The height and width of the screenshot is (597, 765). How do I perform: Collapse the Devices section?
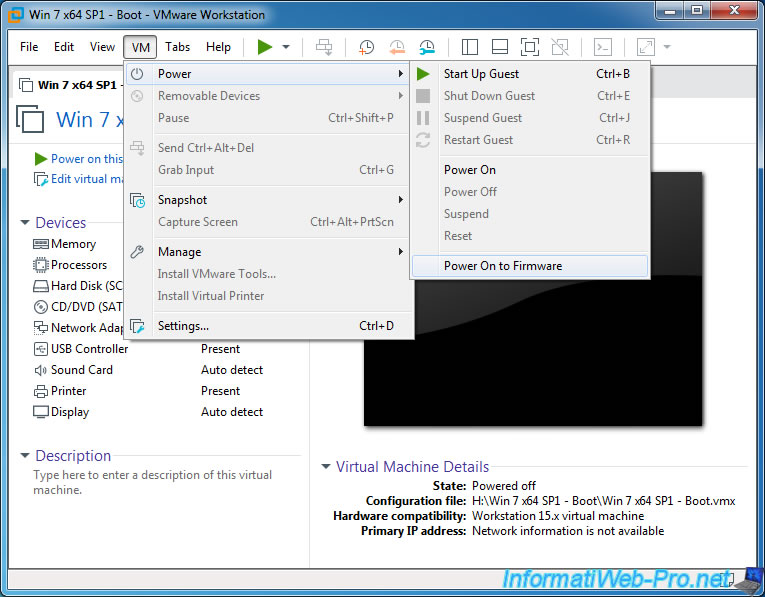coord(25,222)
